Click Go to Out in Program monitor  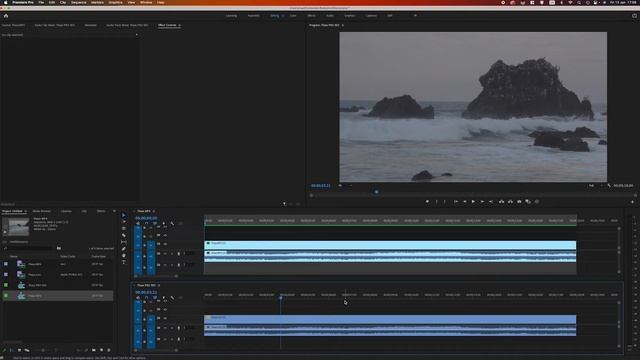(x=491, y=202)
